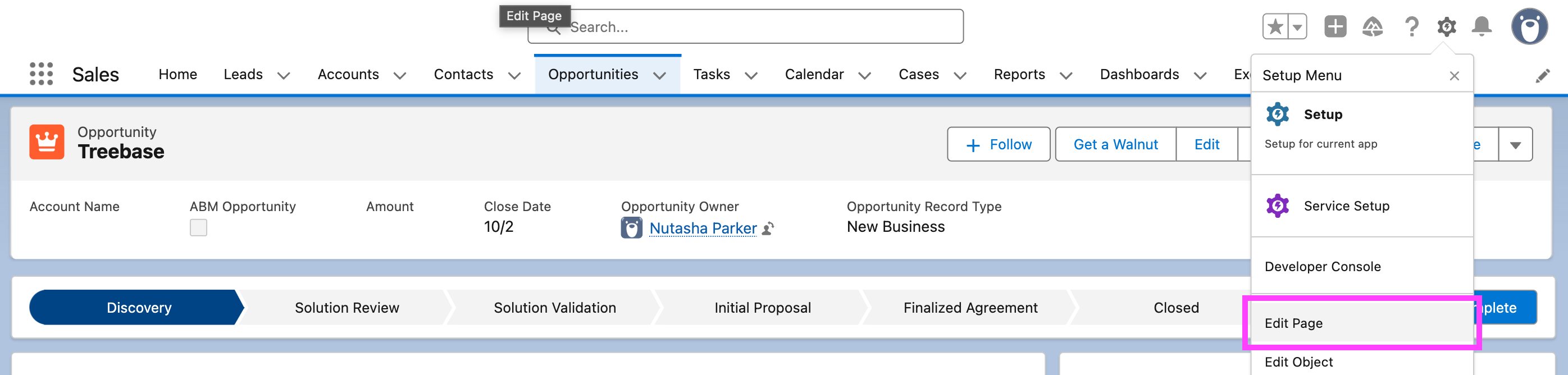Expand the Contacts tab dropdown chevron
Screen dimensions: 1568x375
pyautogui.click(x=514, y=75)
